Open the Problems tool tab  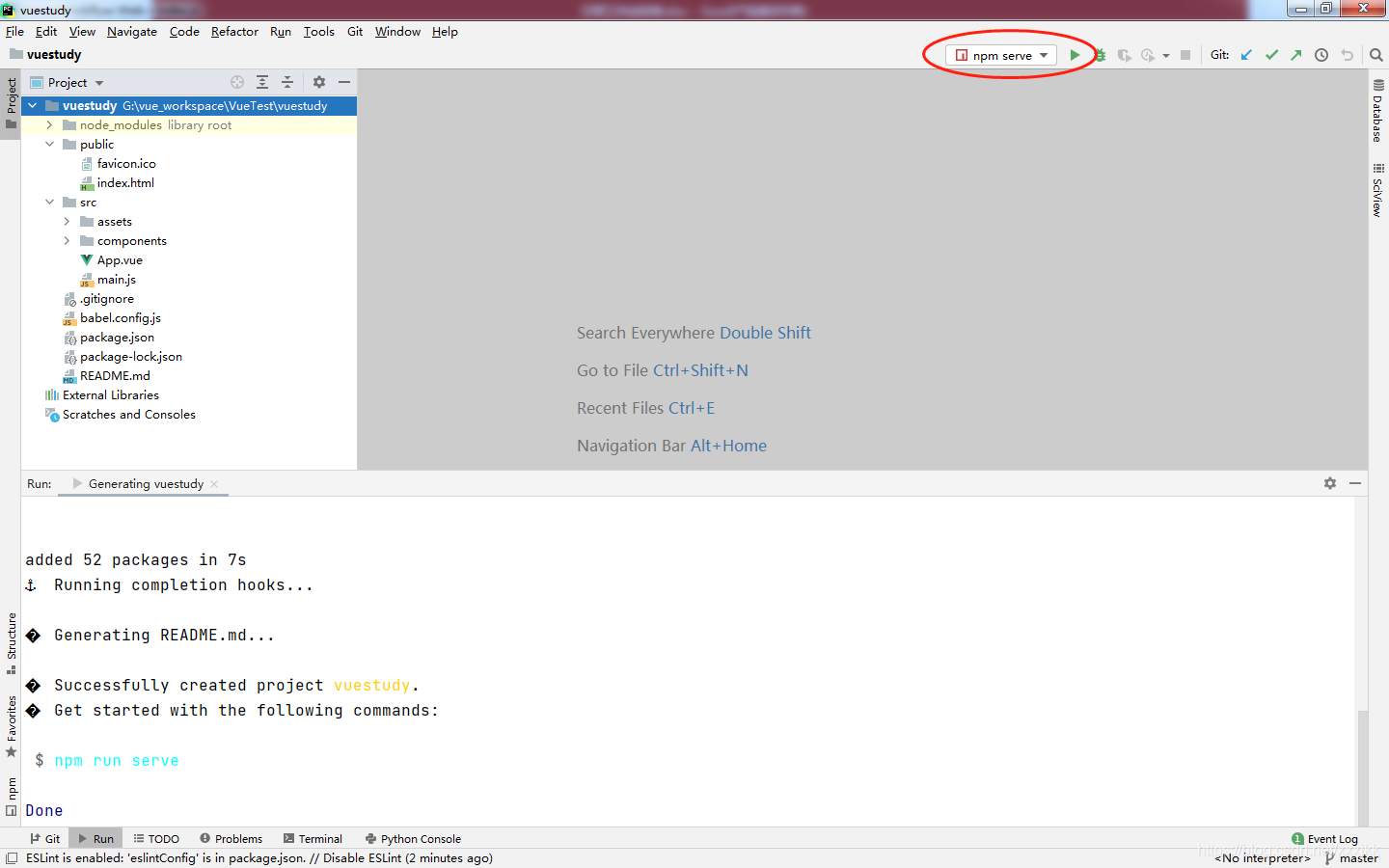(x=231, y=839)
